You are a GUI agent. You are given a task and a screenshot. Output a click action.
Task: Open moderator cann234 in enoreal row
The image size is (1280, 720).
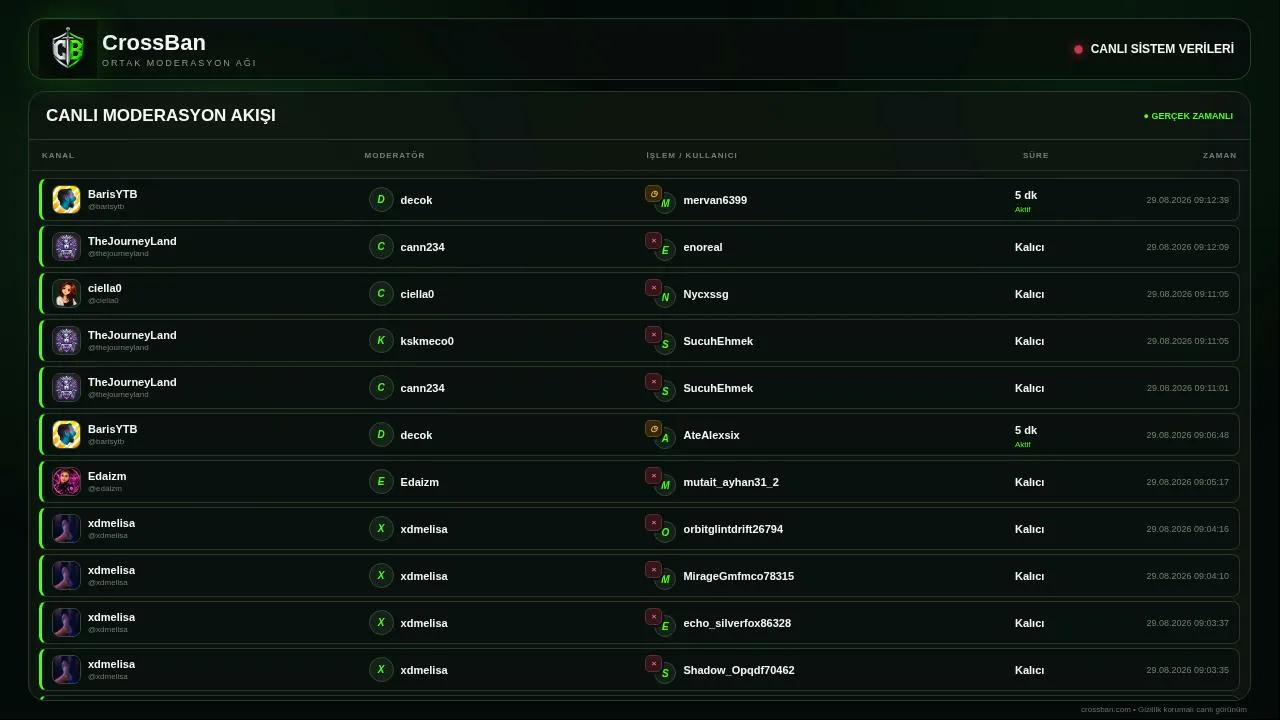[x=422, y=247]
